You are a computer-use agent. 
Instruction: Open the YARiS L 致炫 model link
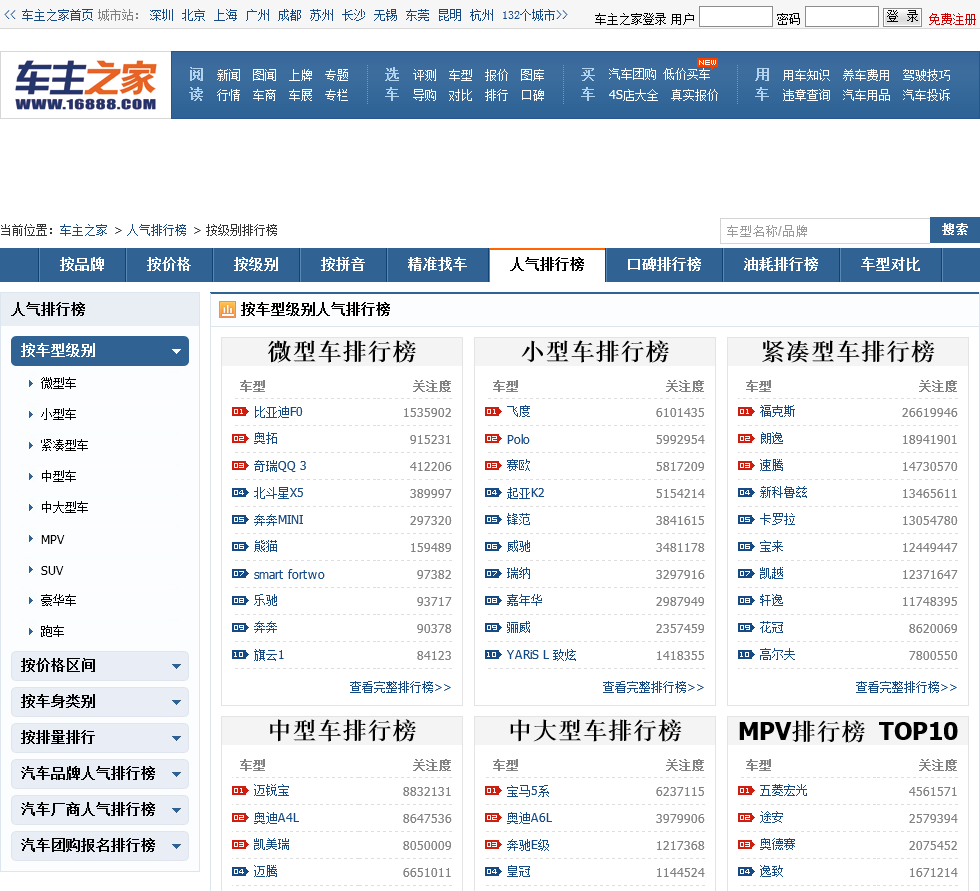coord(541,655)
